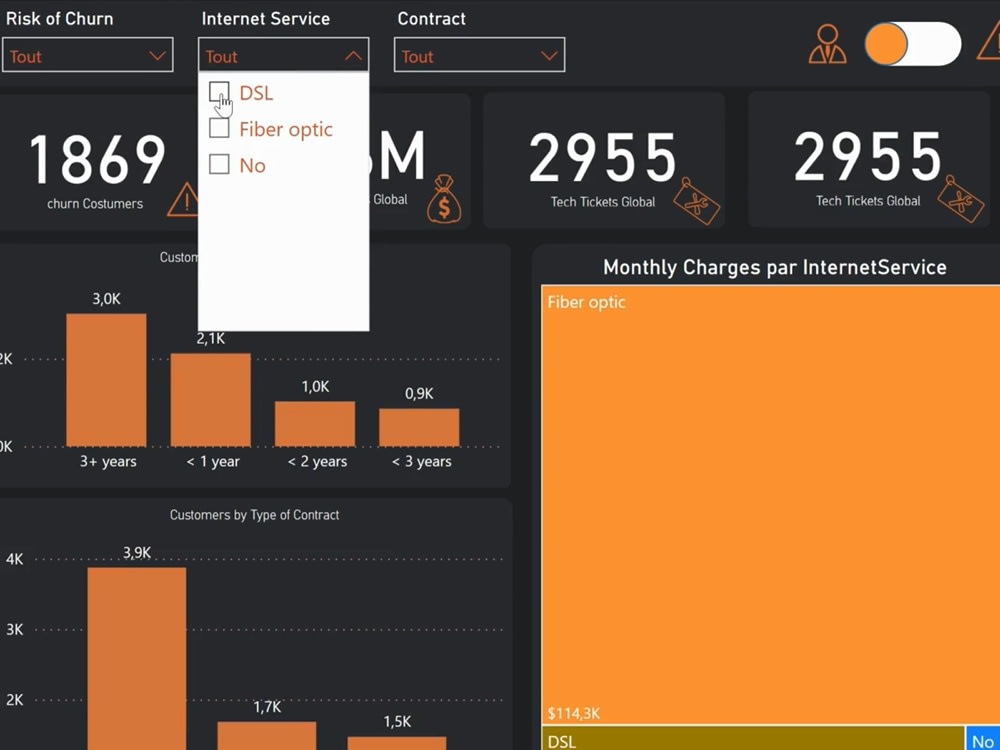
Task: Click the tools ticket icon on first Tech Tickets card
Action: [696, 202]
